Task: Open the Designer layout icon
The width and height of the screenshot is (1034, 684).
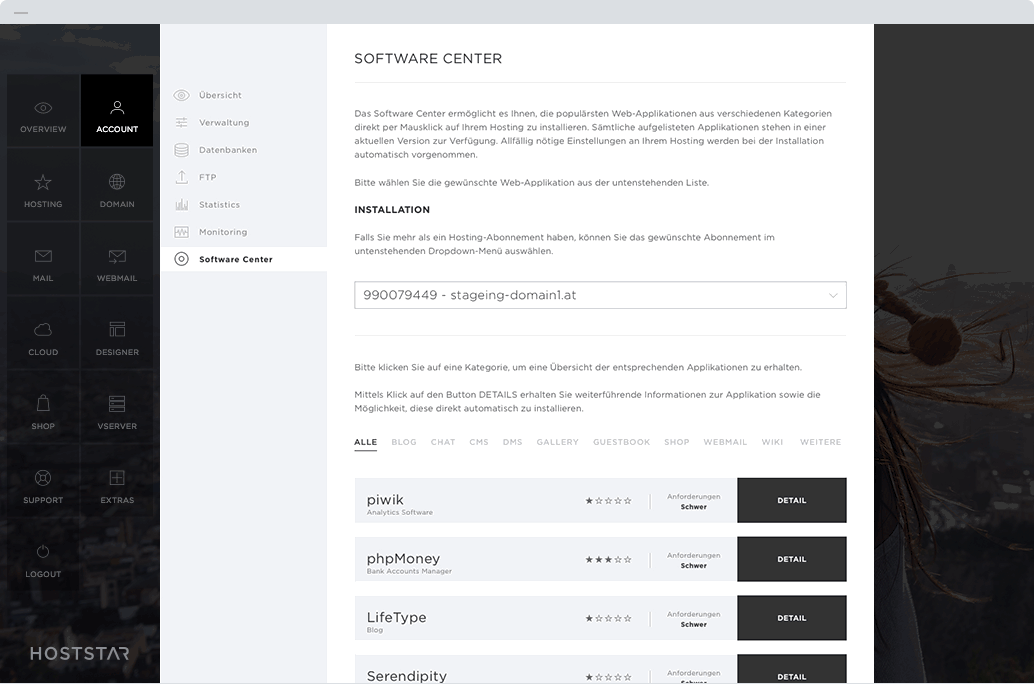Action: pos(117,329)
